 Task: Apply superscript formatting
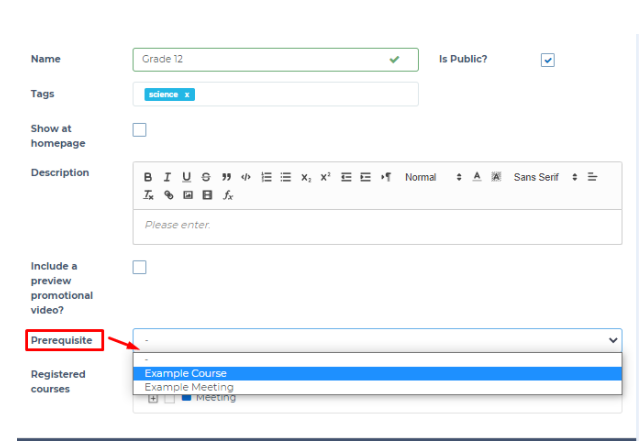pyautogui.click(x=325, y=177)
